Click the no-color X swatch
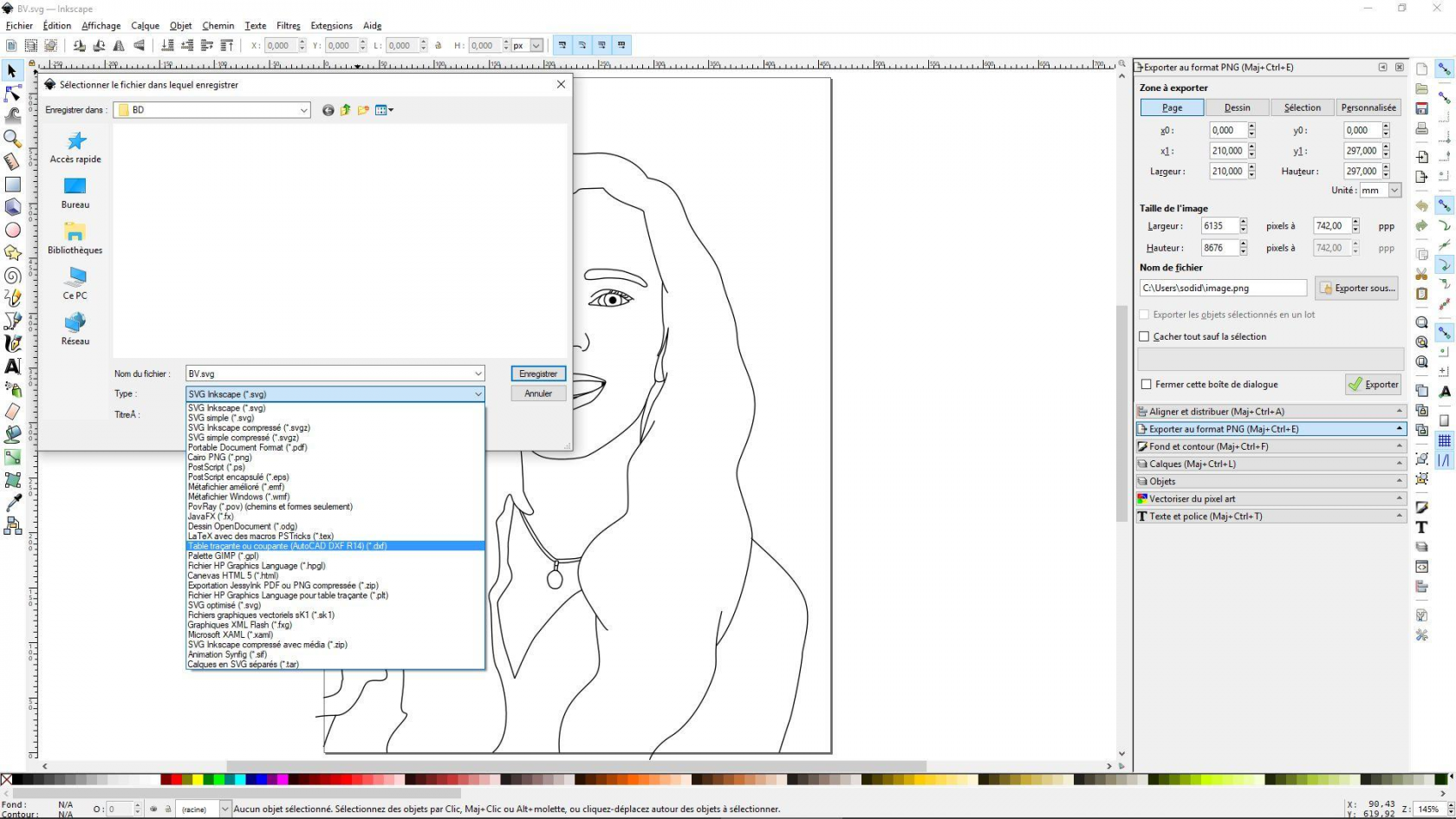 [x=6, y=779]
